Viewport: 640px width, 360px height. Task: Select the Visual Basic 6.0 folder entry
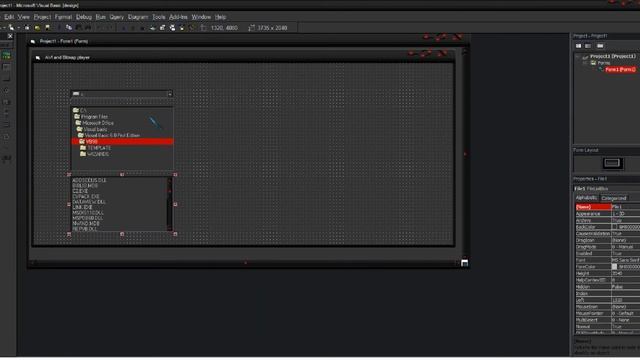click(x=109, y=135)
